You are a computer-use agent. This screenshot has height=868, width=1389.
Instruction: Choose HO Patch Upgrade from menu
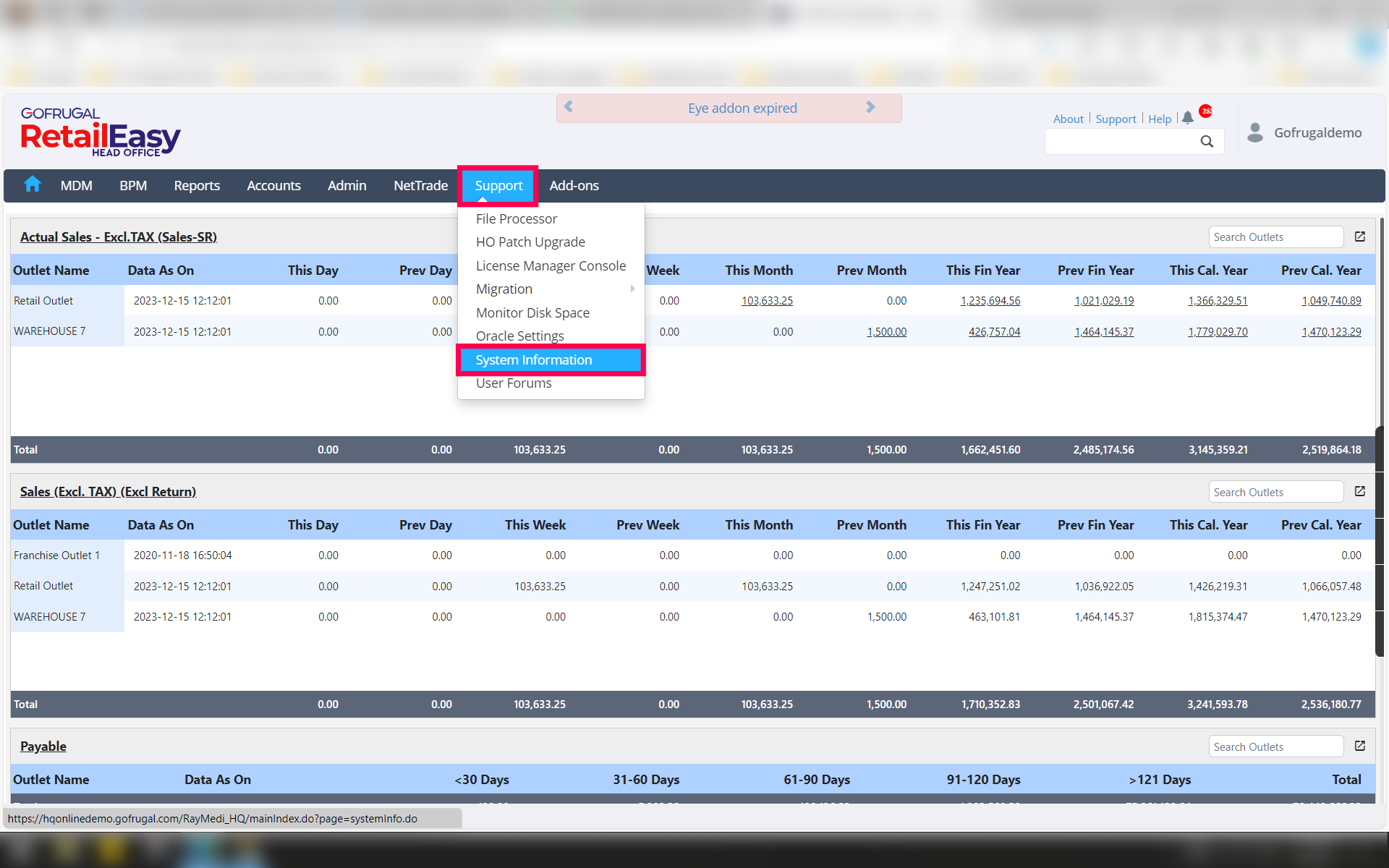[530, 242]
